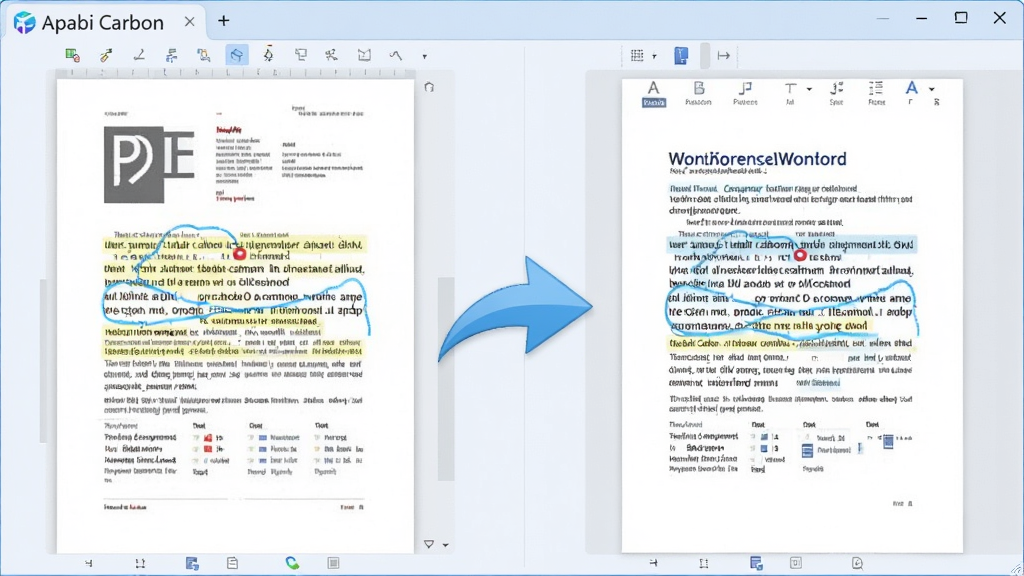Click the blue document icon below left pane
The height and width of the screenshot is (576, 1024).
(x=191, y=563)
